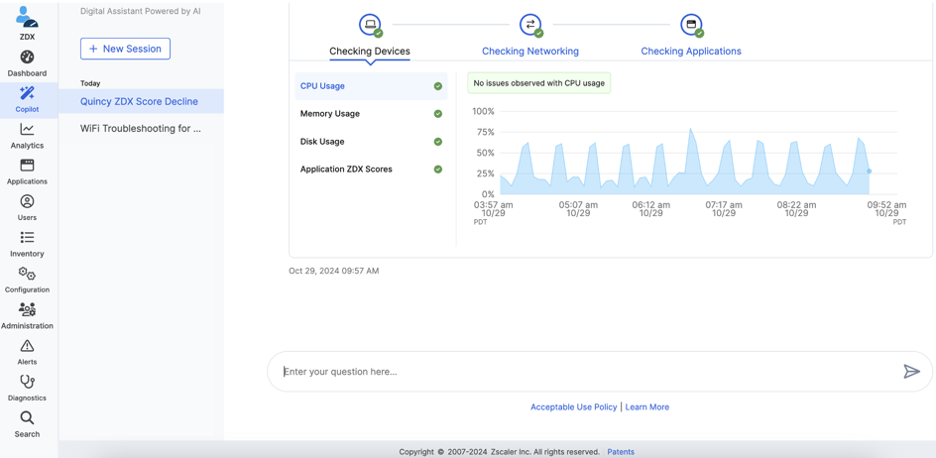
Task: Open the Diagnostics stethoscope icon
Action: click(x=27, y=382)
